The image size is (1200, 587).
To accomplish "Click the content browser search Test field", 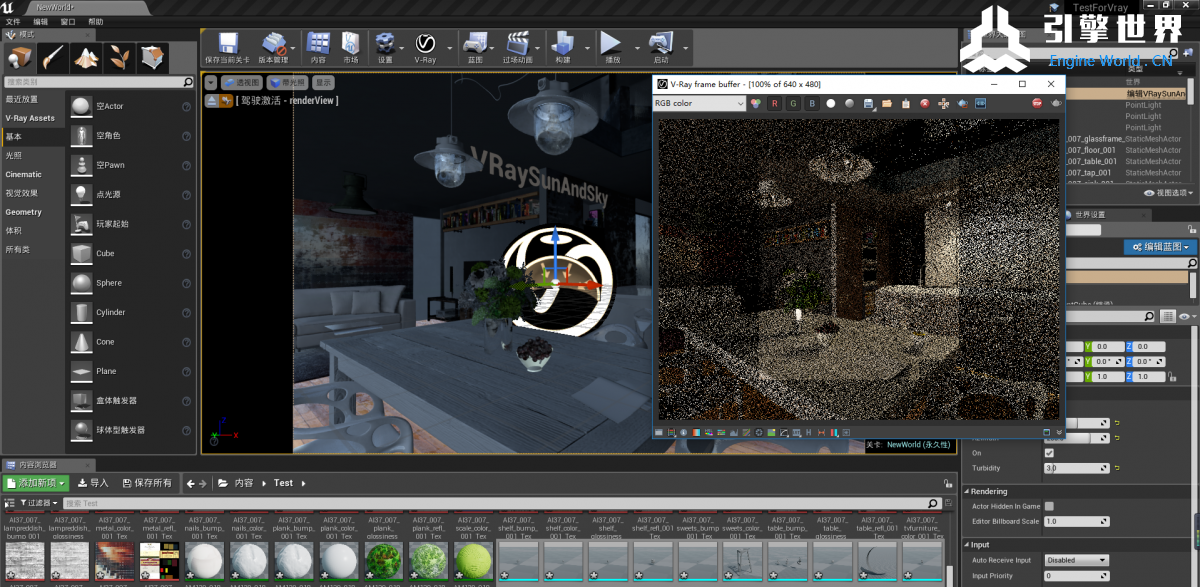I will click(501, 503).
